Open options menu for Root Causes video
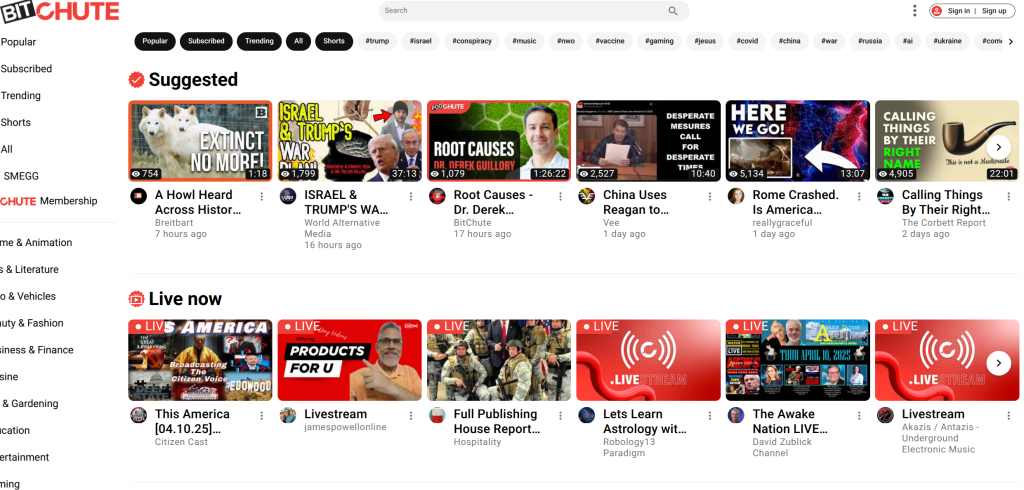The width and height of the screenshot is (1024, 490). coord(560,196)
